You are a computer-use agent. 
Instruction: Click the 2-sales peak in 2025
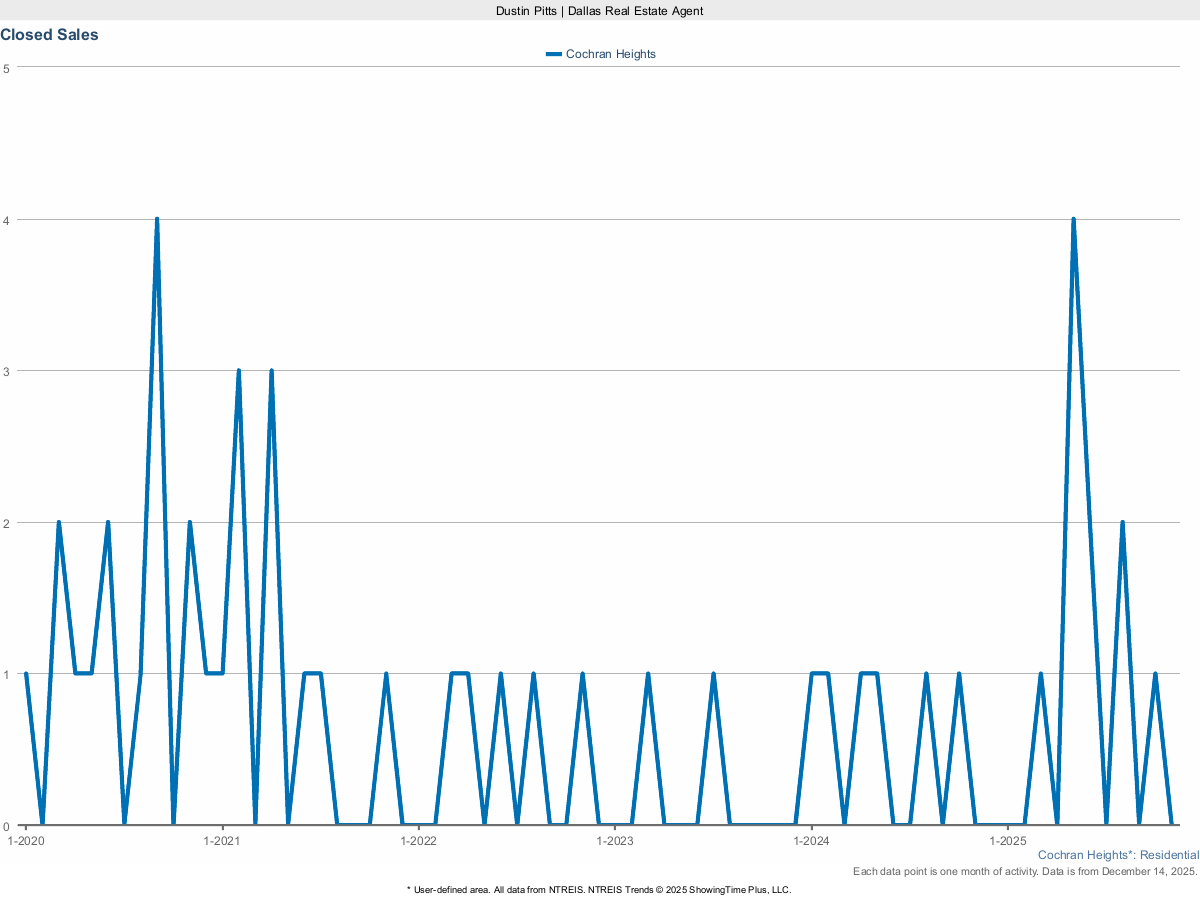pos(1122,522)
